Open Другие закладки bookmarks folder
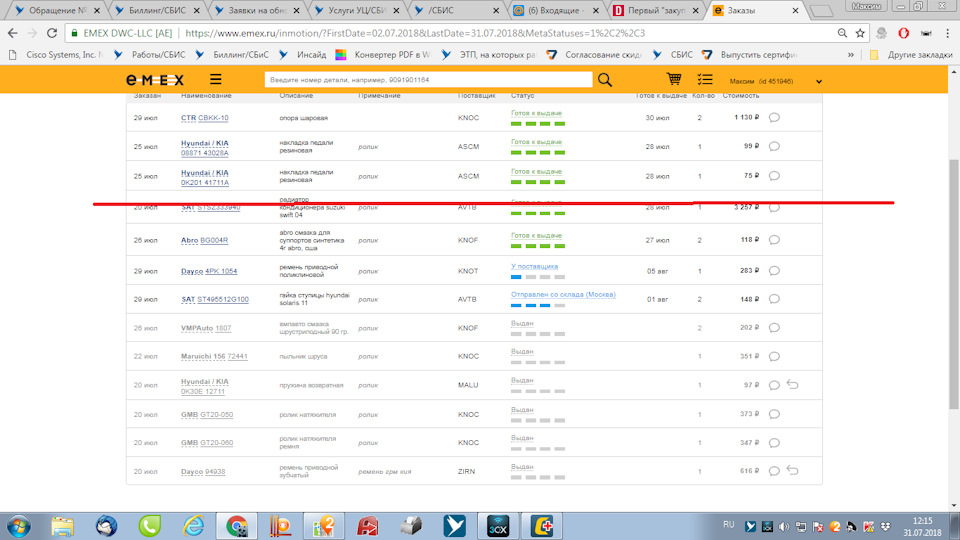This screenshot has width=960, height=540. pyautogui.click(x=911, y=54)
